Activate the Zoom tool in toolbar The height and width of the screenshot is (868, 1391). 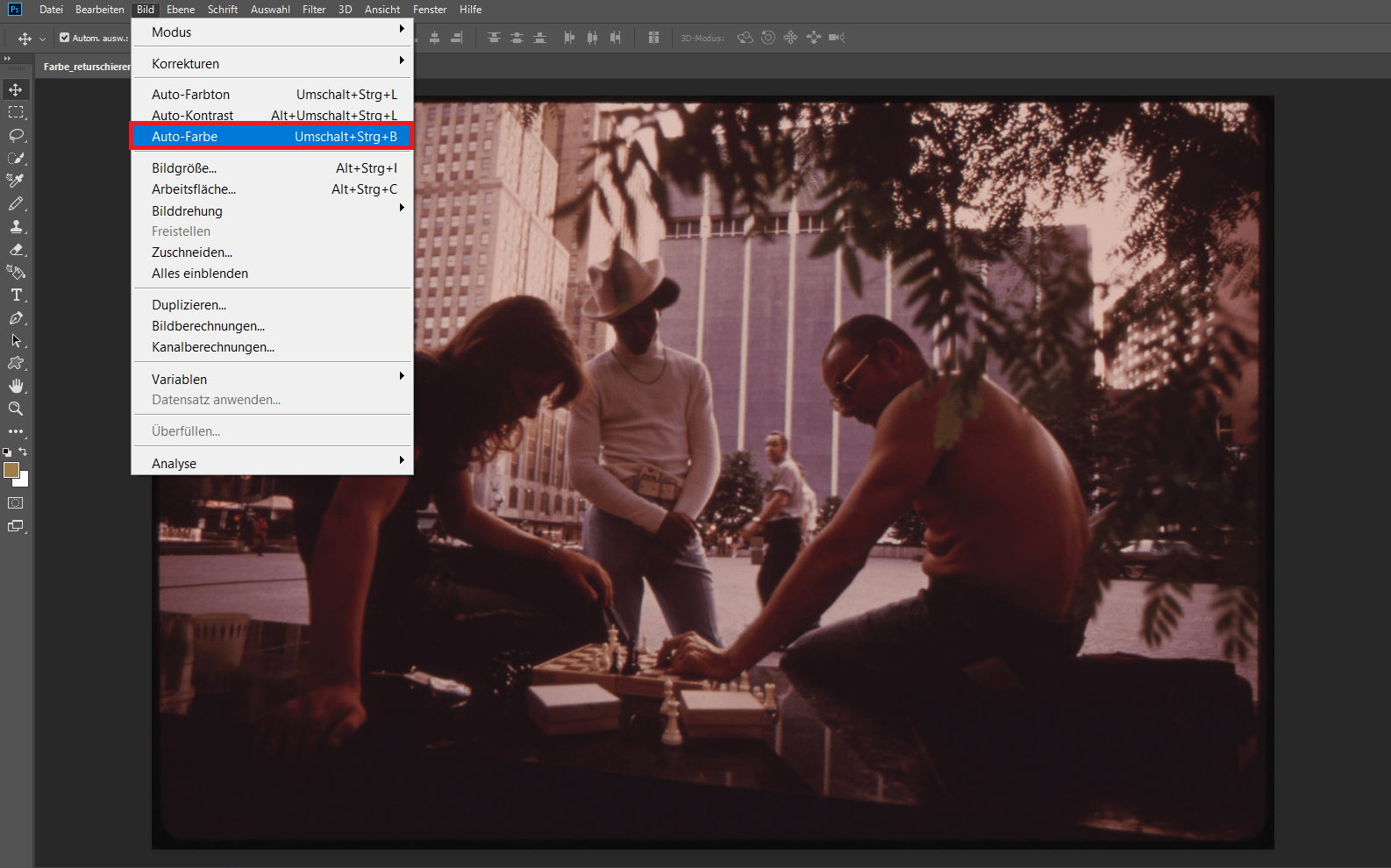click(x=16, y=409)
